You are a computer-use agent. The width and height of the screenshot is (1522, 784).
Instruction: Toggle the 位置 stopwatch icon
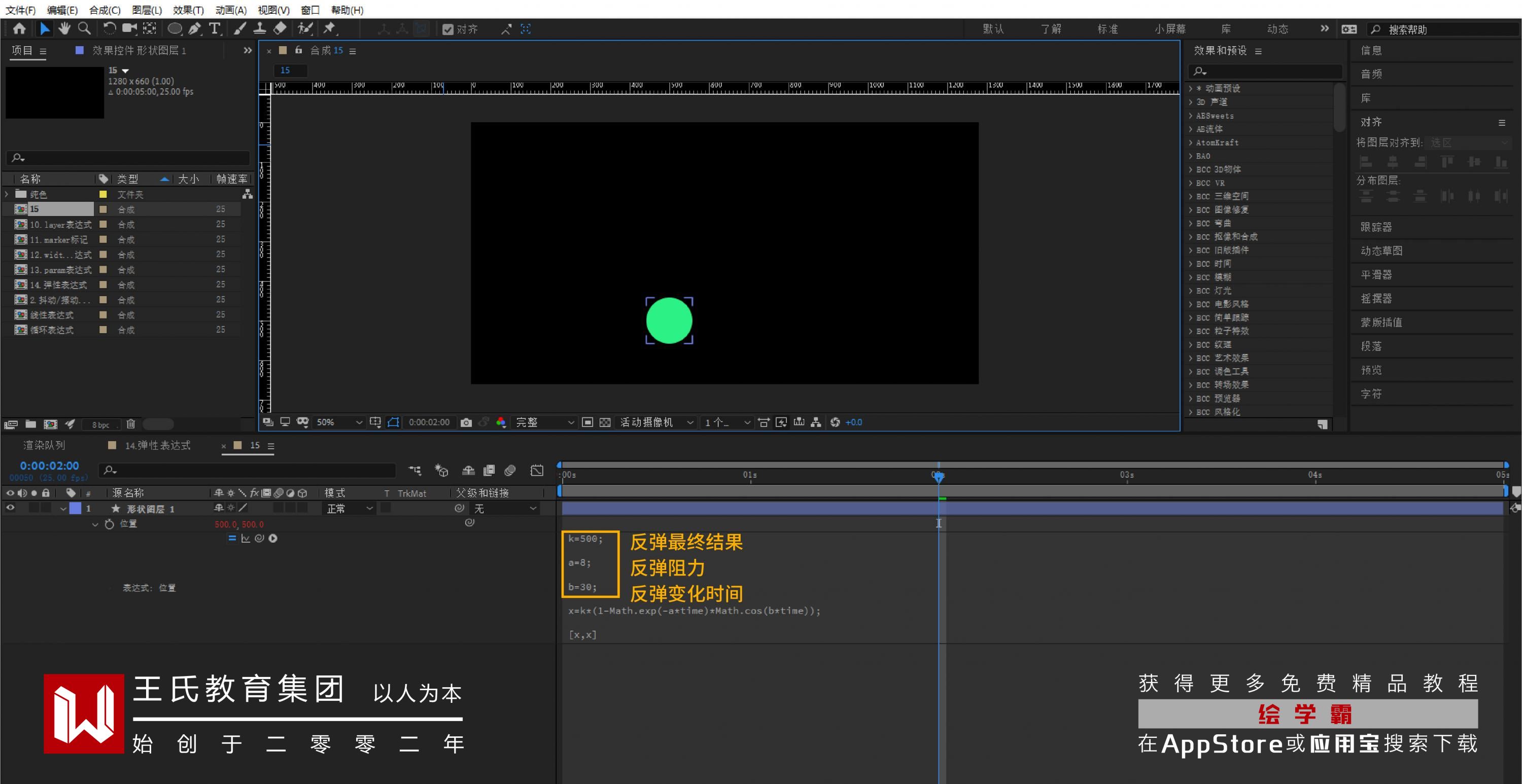point(109,524)
